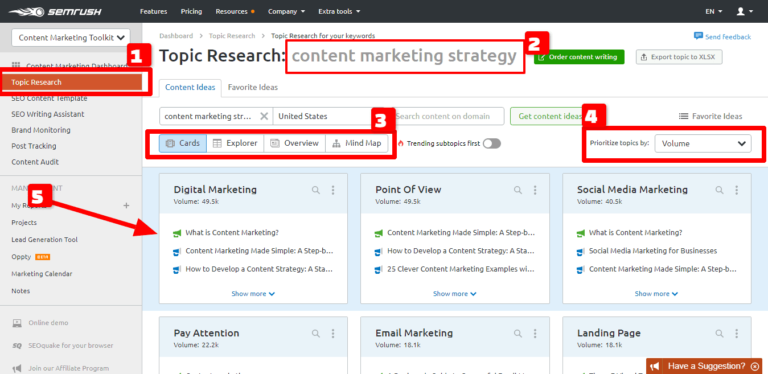The height and width of the screenshot is (374, 768).
Task: Open the user account icon in top bar
Action: [x=744, y=11]
